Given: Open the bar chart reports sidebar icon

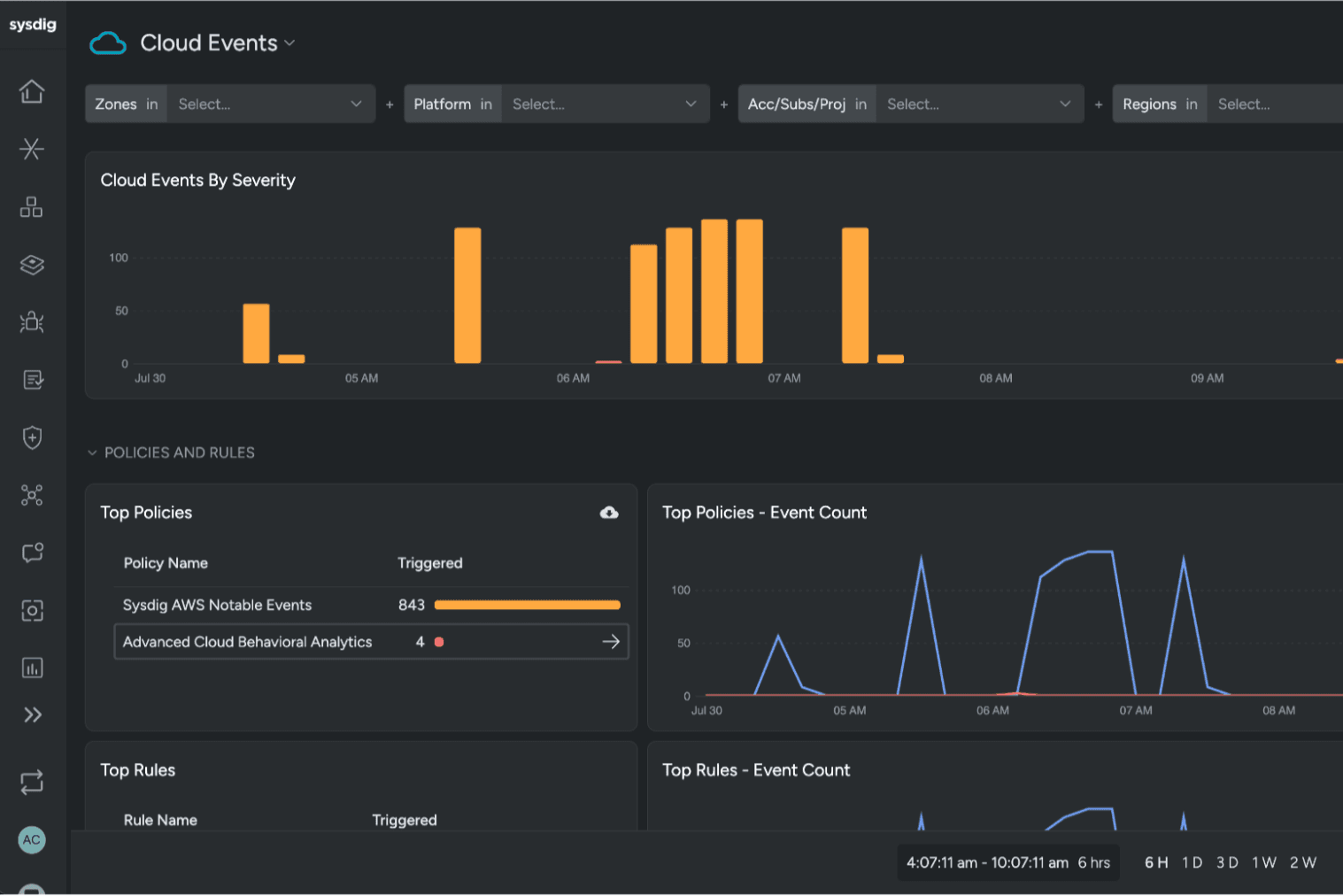Looking at the screenshot, I should click(x=32, y=668).
